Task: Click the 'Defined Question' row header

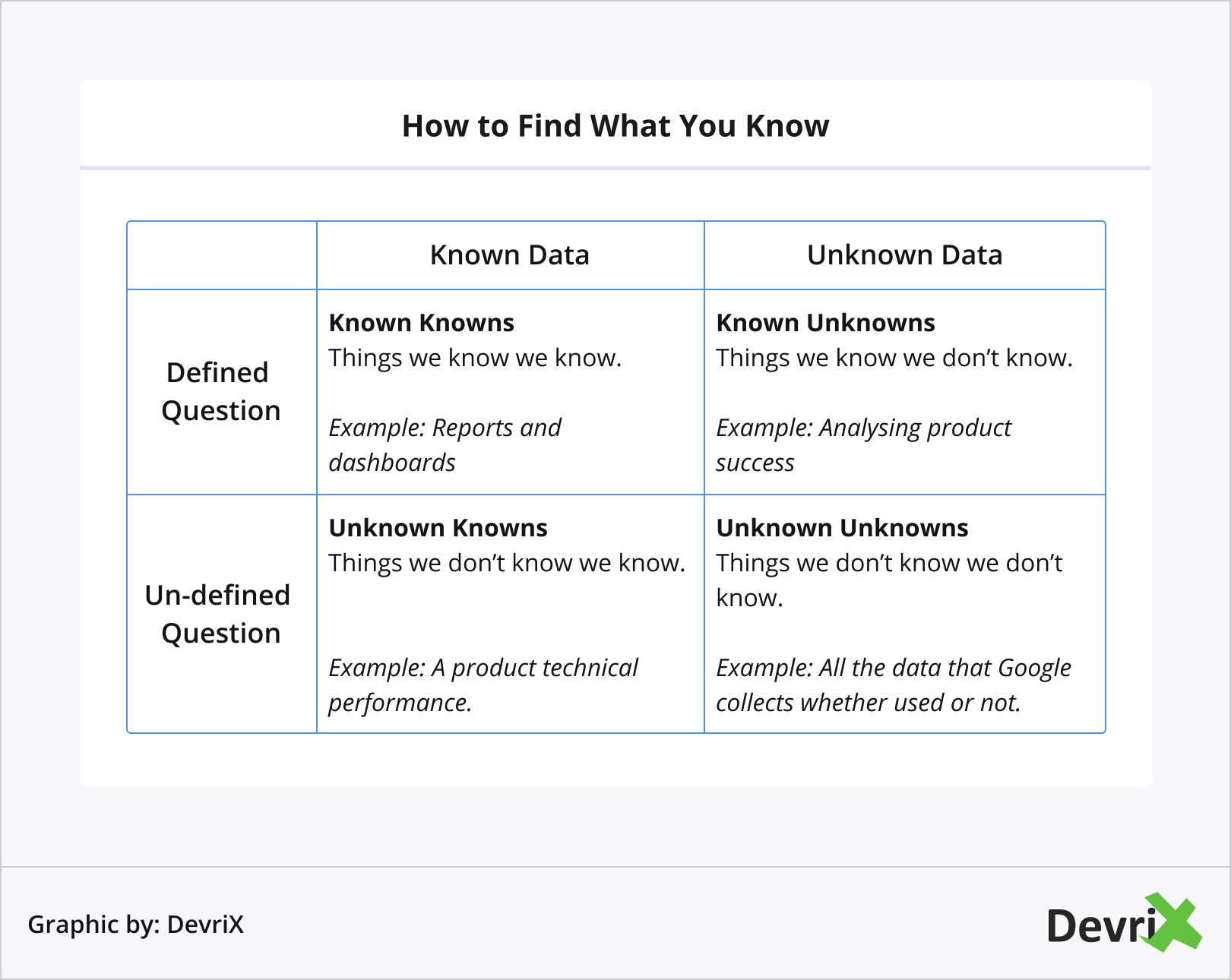Action: [221, 391]
